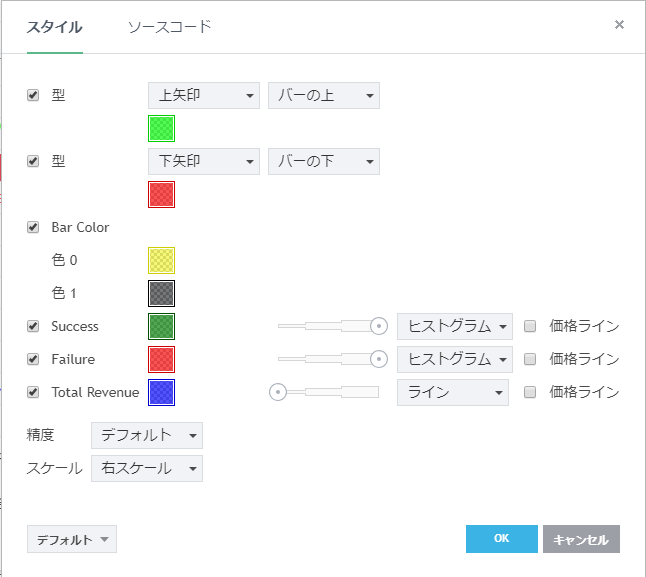Select the スタイル tab
The height and width of the screenshot is (577, 646).
[54, 27]
